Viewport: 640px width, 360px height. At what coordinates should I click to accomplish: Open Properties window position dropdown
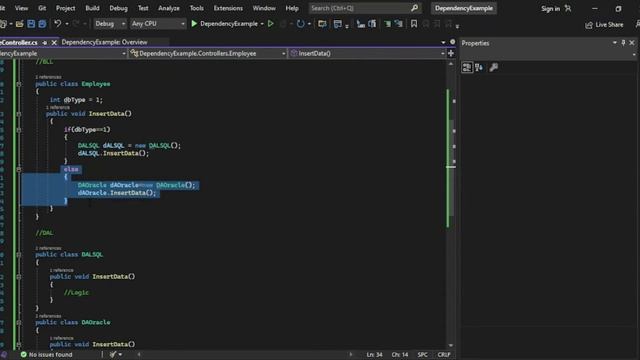(615, 43)
